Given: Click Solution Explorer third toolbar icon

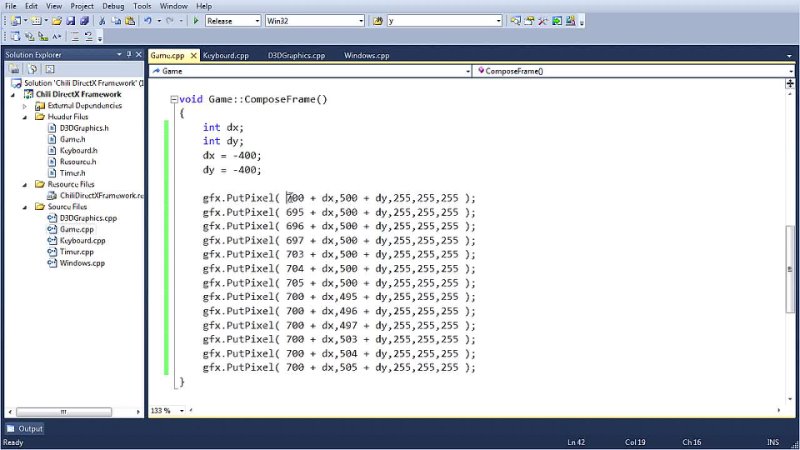Looking at the screenshot, I should pyautogui.click(x=49, y=69).
